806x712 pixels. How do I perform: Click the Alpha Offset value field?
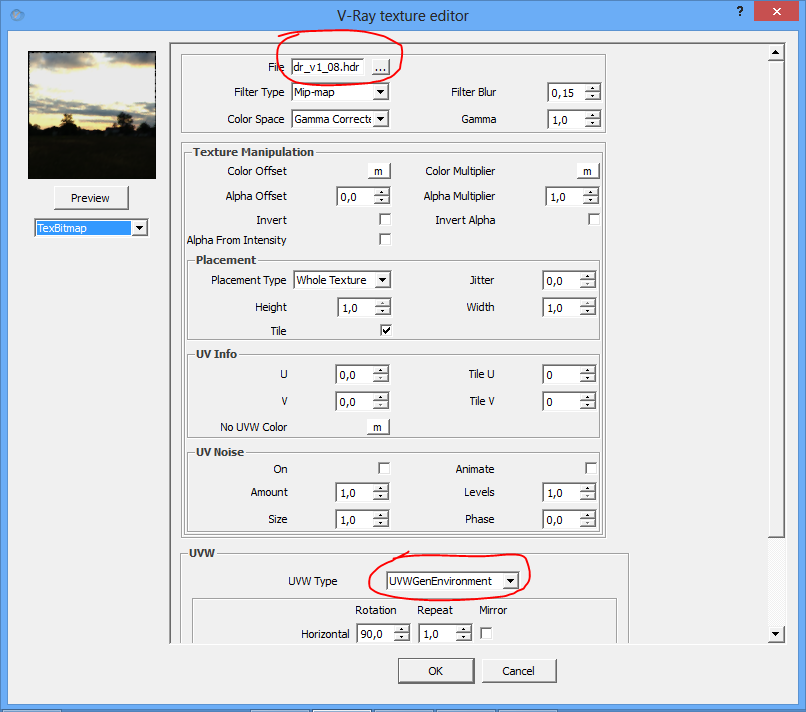tap(355, 197)
